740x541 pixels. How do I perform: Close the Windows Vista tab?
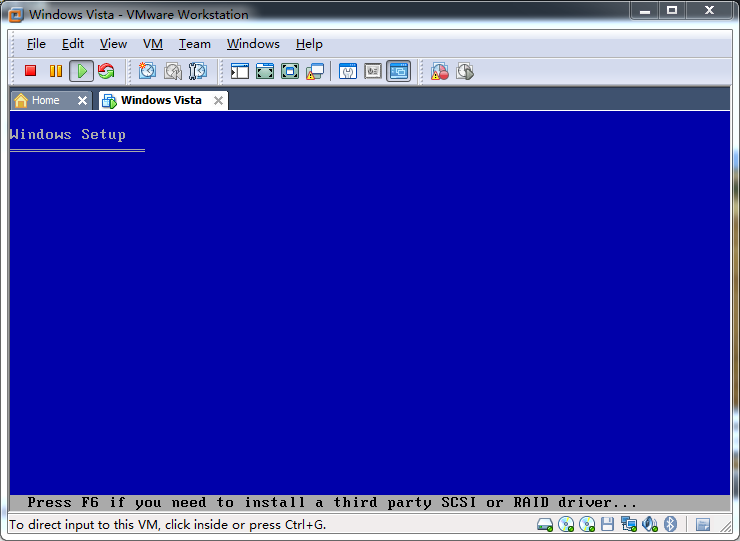218,100
